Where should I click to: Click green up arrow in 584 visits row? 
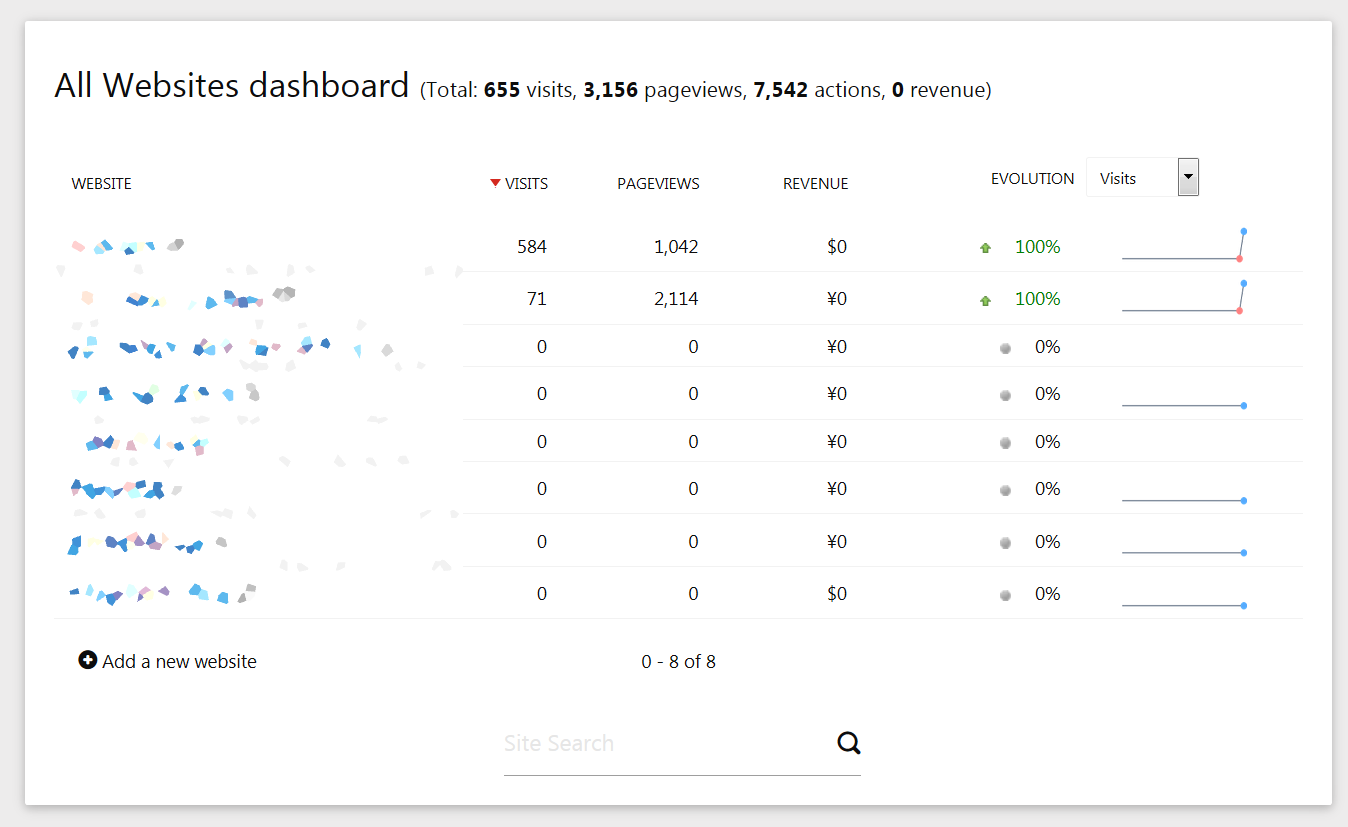985,248
